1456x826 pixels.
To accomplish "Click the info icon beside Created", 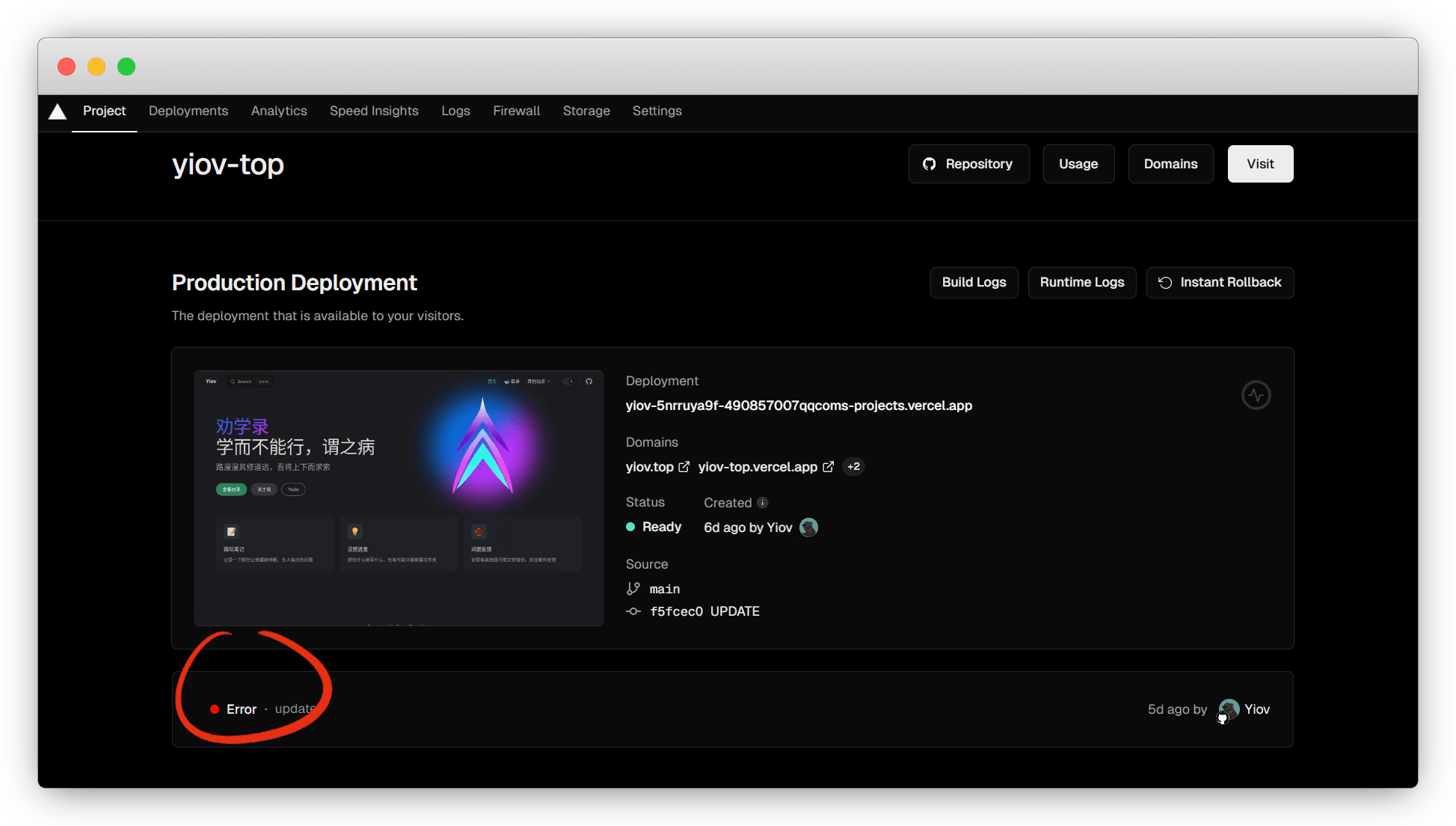I will (762, 503).
